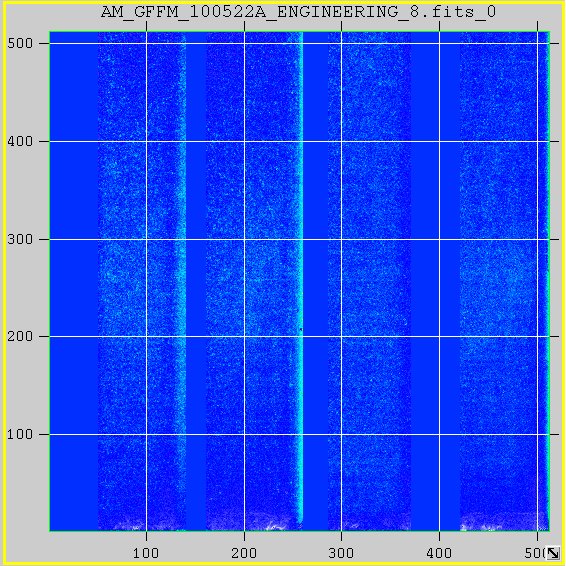Screen dimensions: 566x566
Task: Click the 400 label on the vertical axis
Action: pyautogui.click(x=20, y=141)
